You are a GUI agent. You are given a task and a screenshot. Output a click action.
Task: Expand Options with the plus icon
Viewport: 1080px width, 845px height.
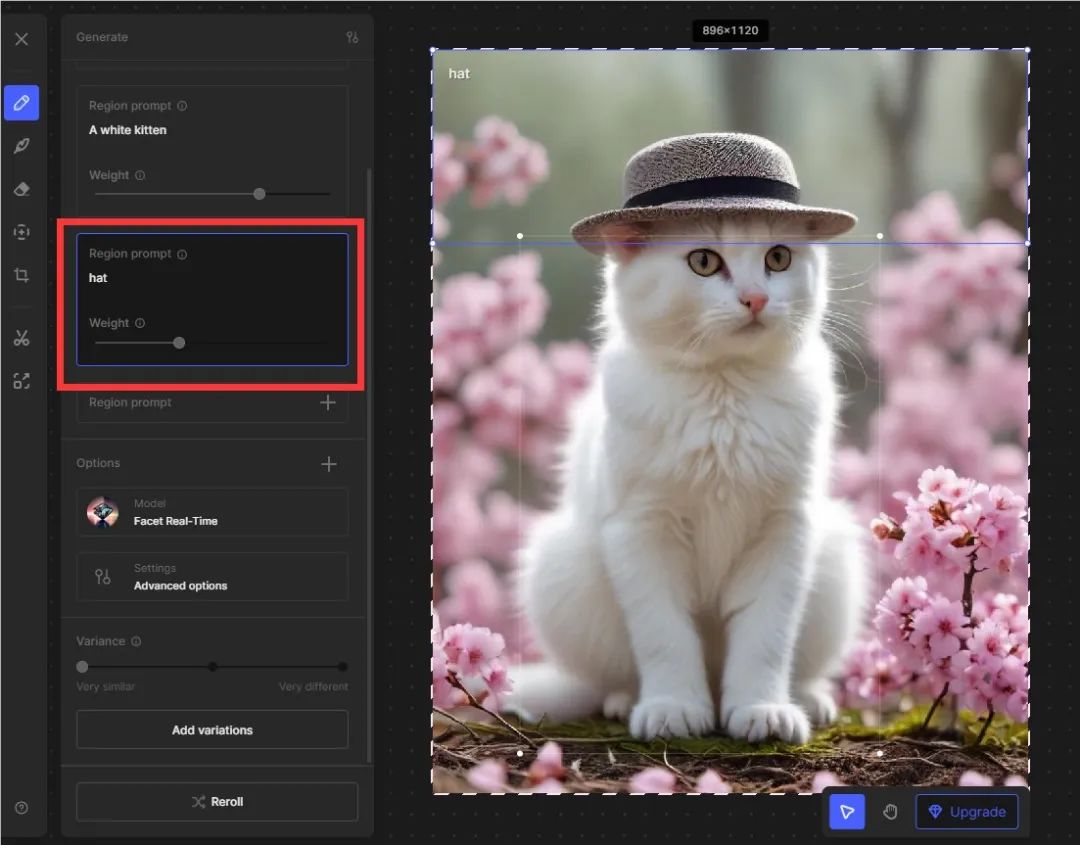point(328,464)
